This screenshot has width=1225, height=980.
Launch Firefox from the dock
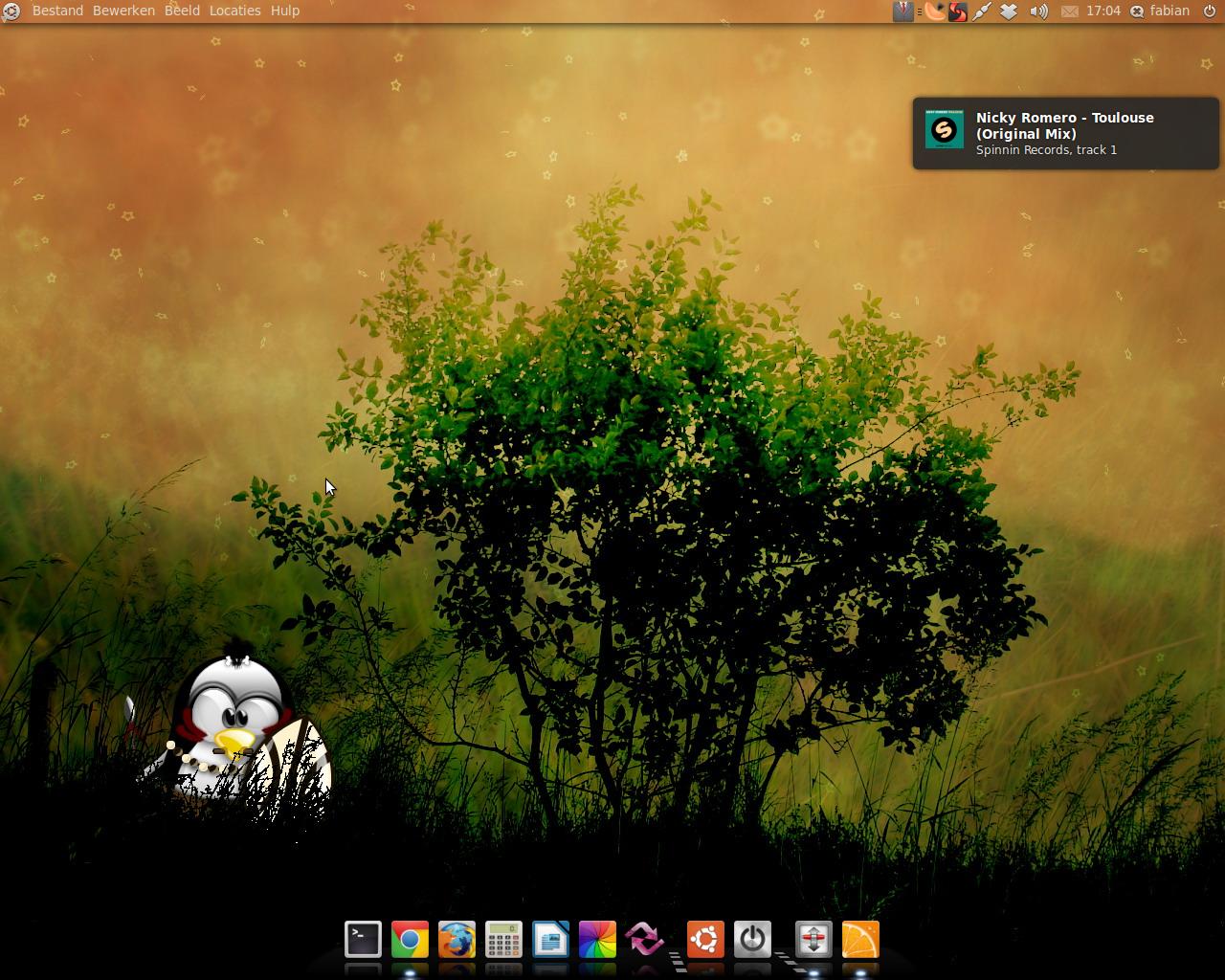click(x=457, y=939)
